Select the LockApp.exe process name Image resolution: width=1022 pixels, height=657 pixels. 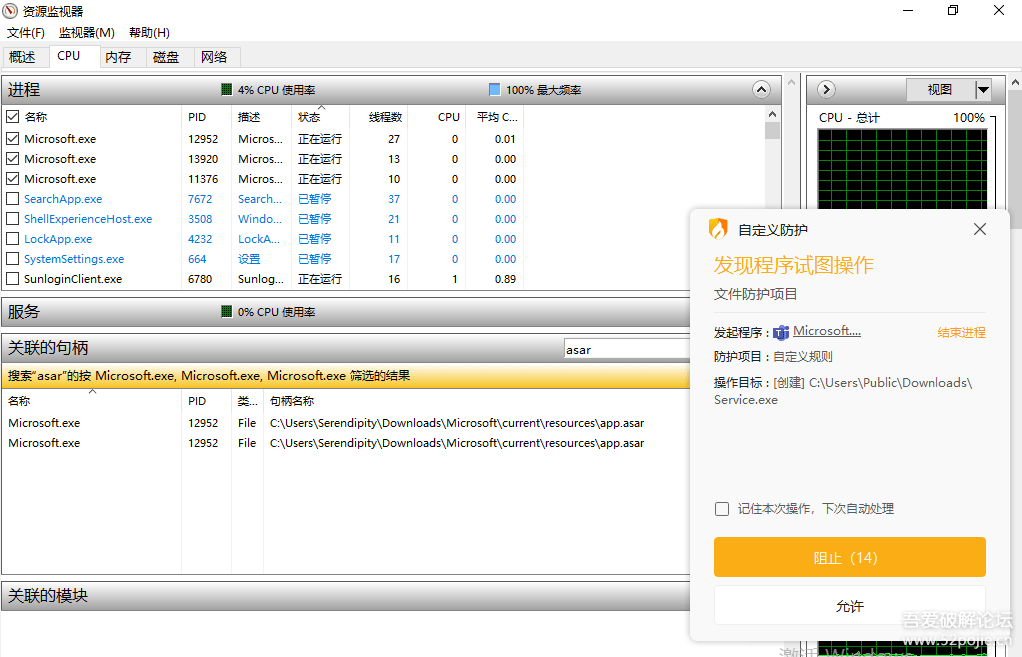coord(58,239)
